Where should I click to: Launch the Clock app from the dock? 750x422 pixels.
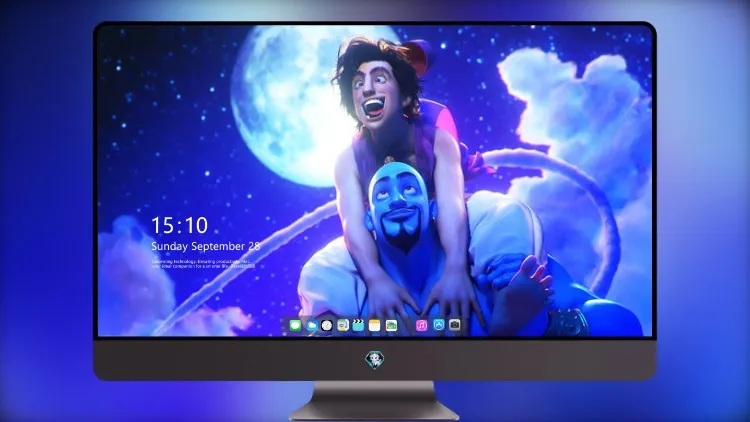coord(327,325)
